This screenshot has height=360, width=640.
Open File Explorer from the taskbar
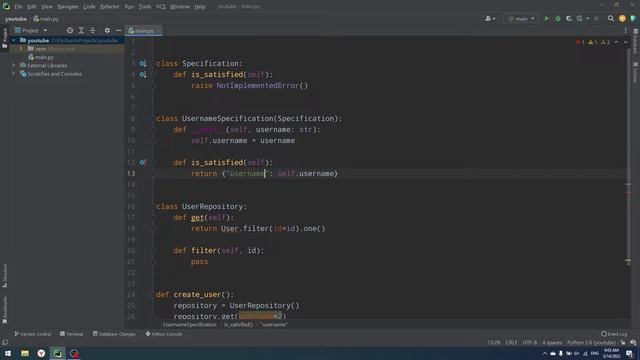pyautogui.click(x=25, y=353)
